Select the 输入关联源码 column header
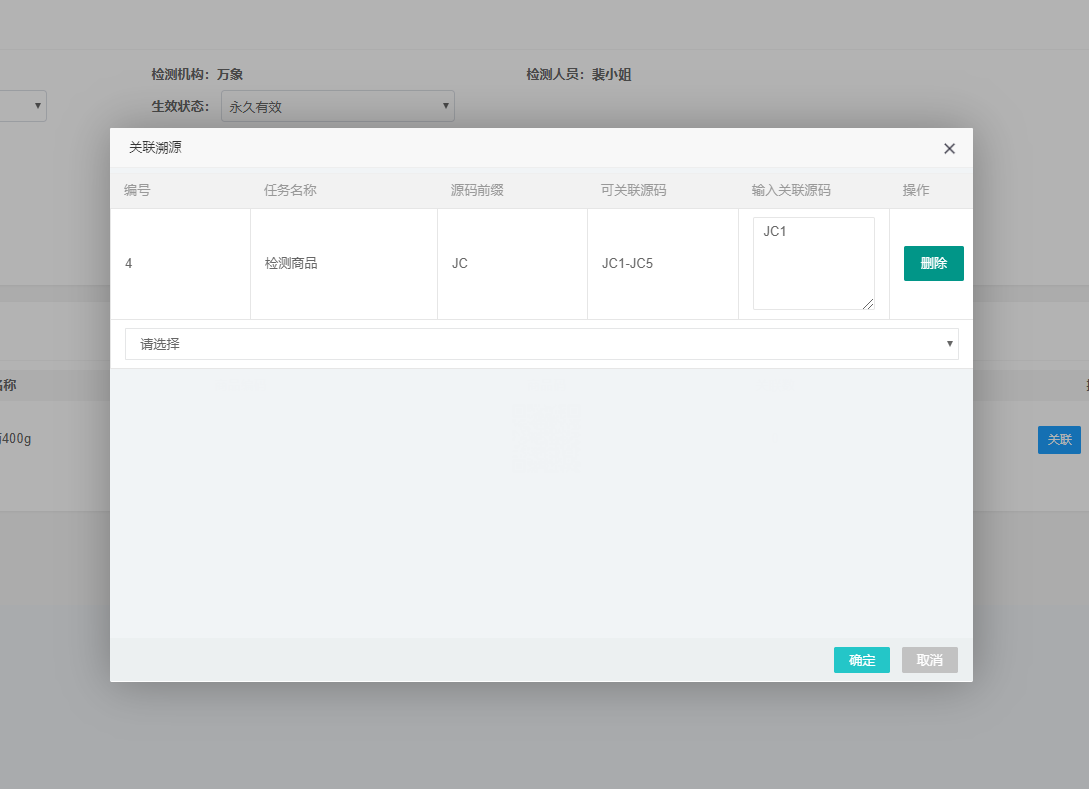The image size is (1089, 789). pos(791,190)
